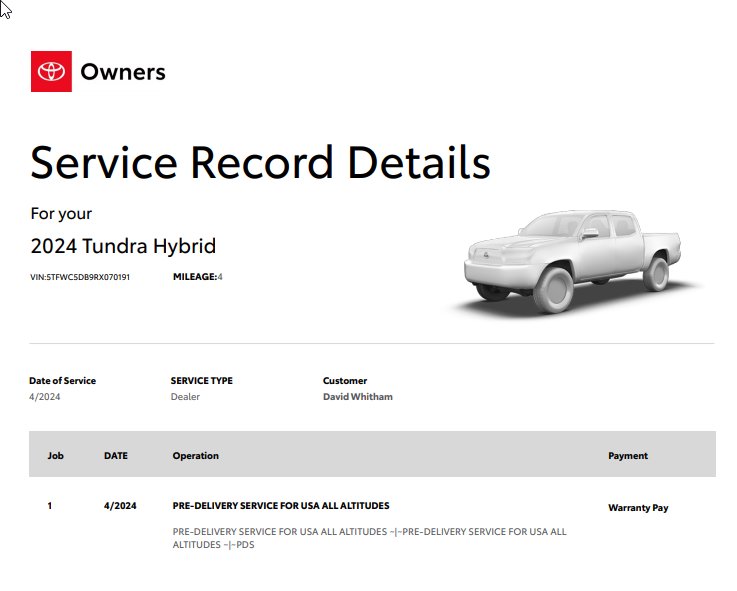Click the DATE column header
Image resolution: width=737 pixels, height=591 pixels.
[116, 456]
